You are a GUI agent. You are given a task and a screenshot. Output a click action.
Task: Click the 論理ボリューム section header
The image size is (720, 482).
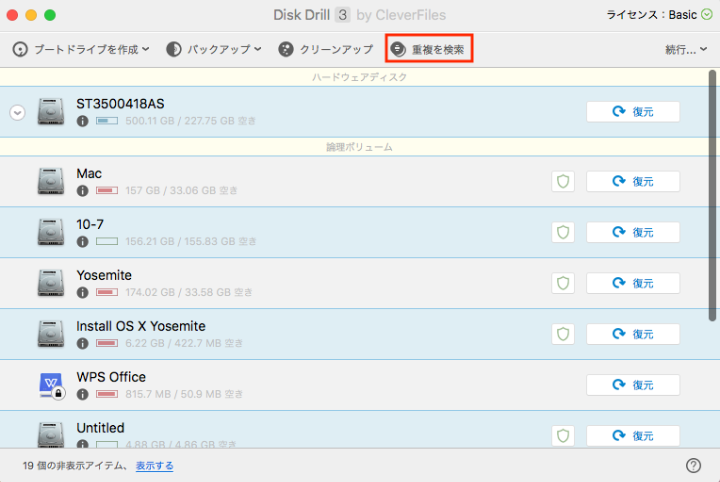[360, 147]
